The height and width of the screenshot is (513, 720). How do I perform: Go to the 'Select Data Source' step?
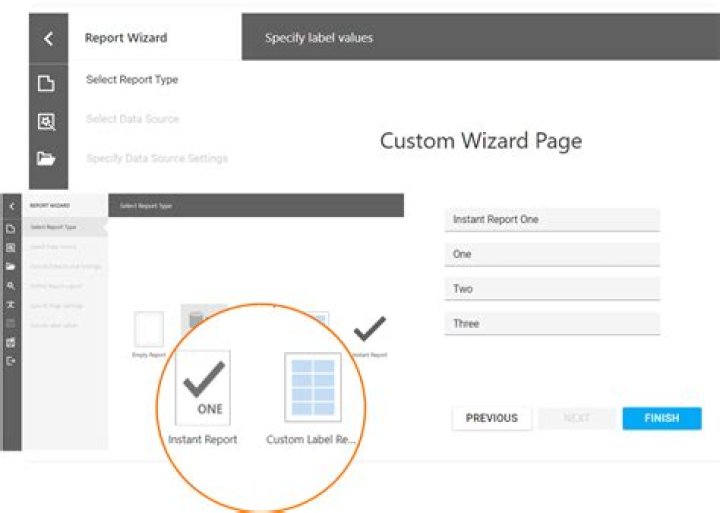[132, 119]
